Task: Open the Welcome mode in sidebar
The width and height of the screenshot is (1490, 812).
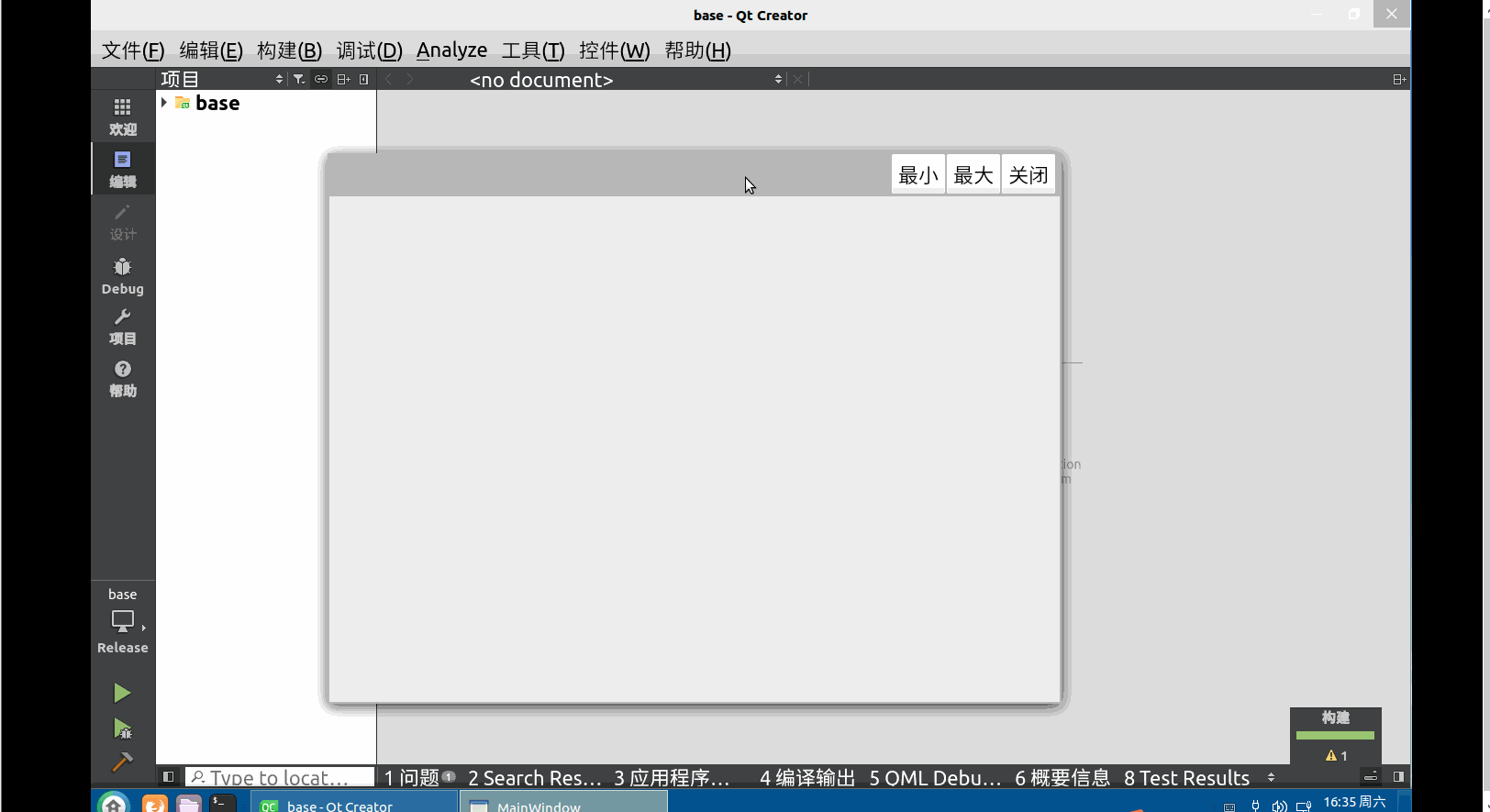Action: (x=122, y=117)
